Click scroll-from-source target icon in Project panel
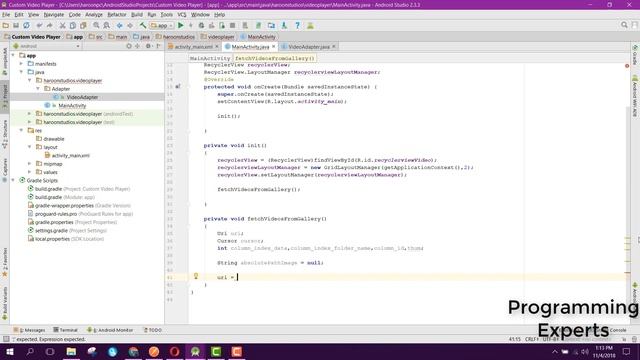Viewport: 640px width, 360px height. 129,46
